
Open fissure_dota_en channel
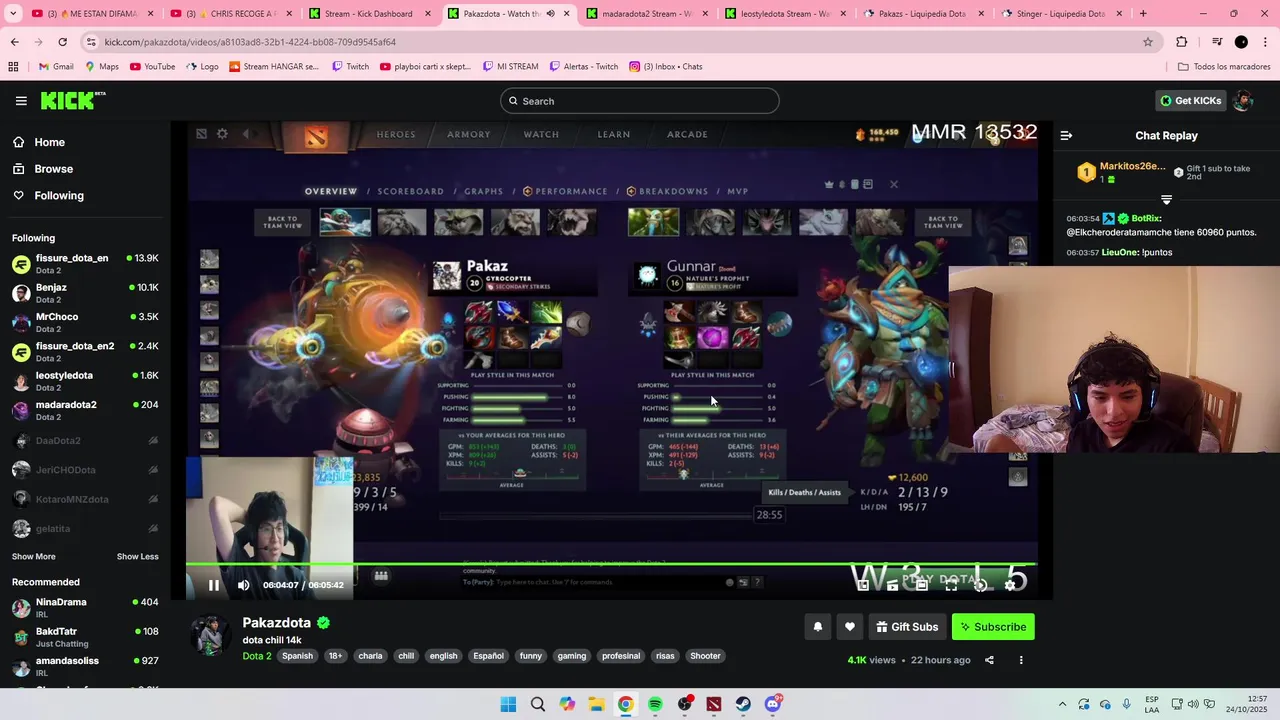click(x=85, y=264)
